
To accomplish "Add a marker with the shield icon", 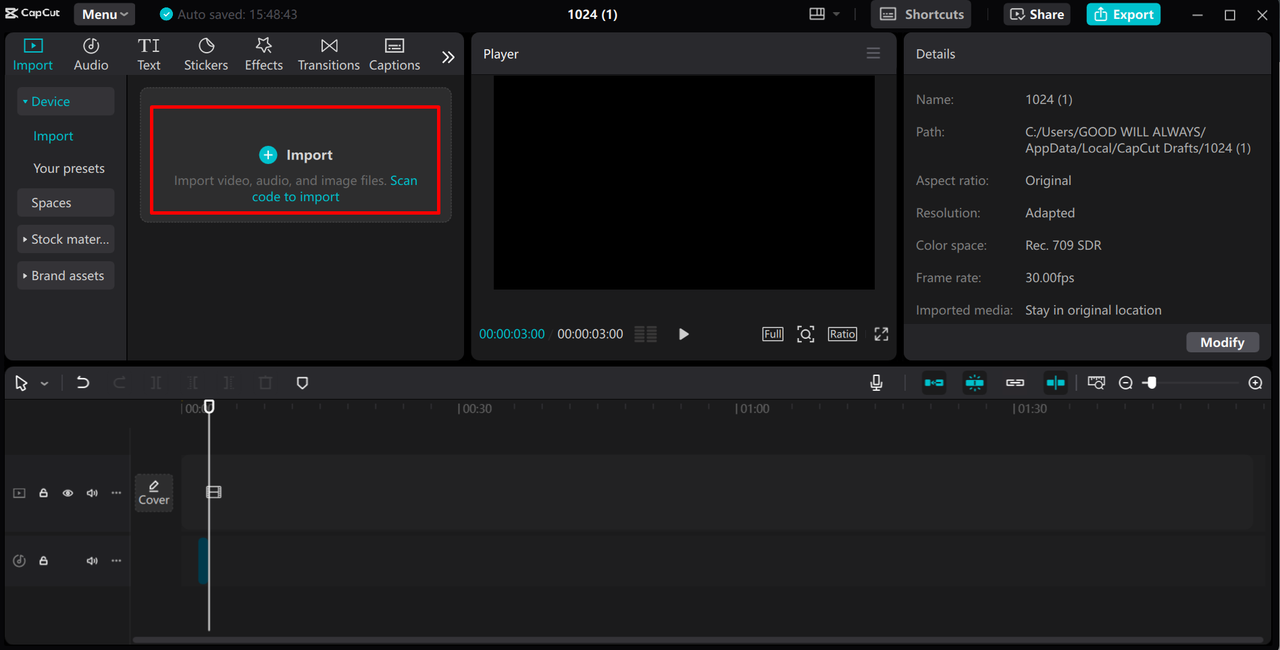I will (x=303, y=383).
